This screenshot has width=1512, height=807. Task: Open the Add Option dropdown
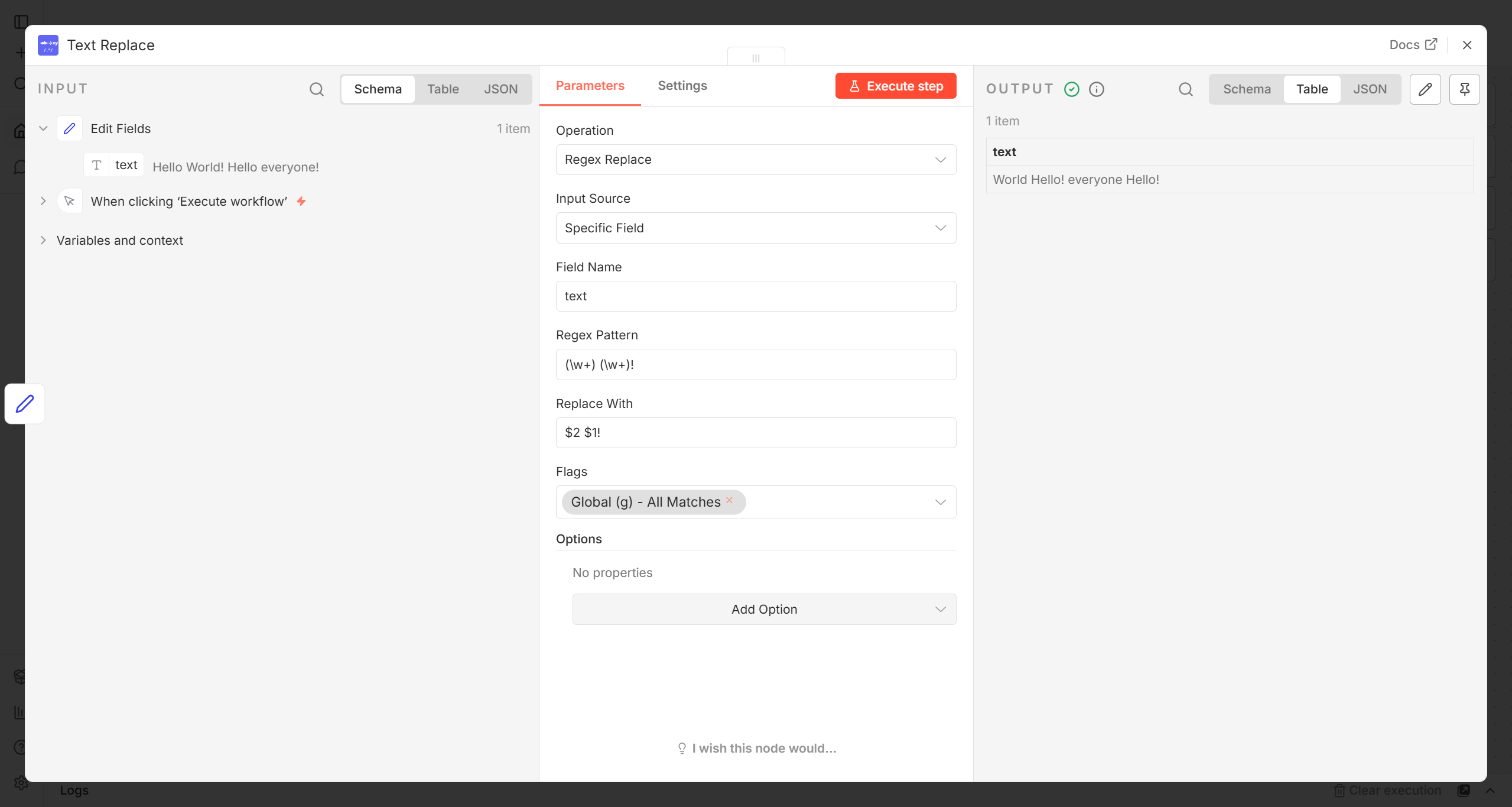[764, 610]
